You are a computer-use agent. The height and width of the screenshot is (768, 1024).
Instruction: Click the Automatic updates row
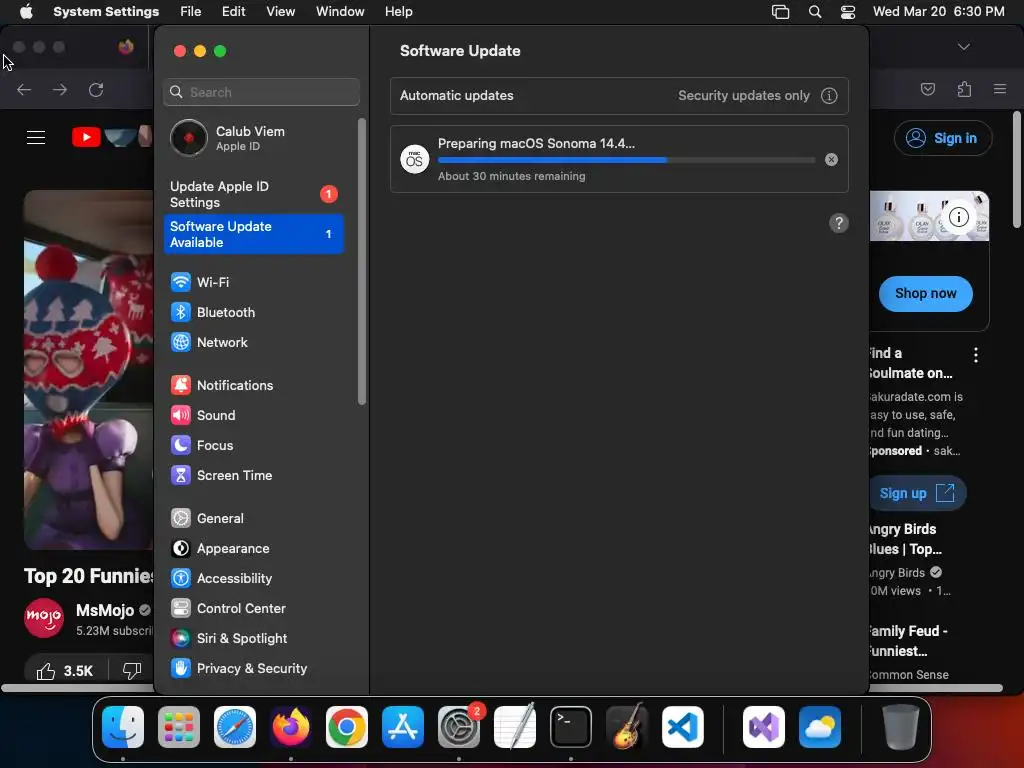619,95
